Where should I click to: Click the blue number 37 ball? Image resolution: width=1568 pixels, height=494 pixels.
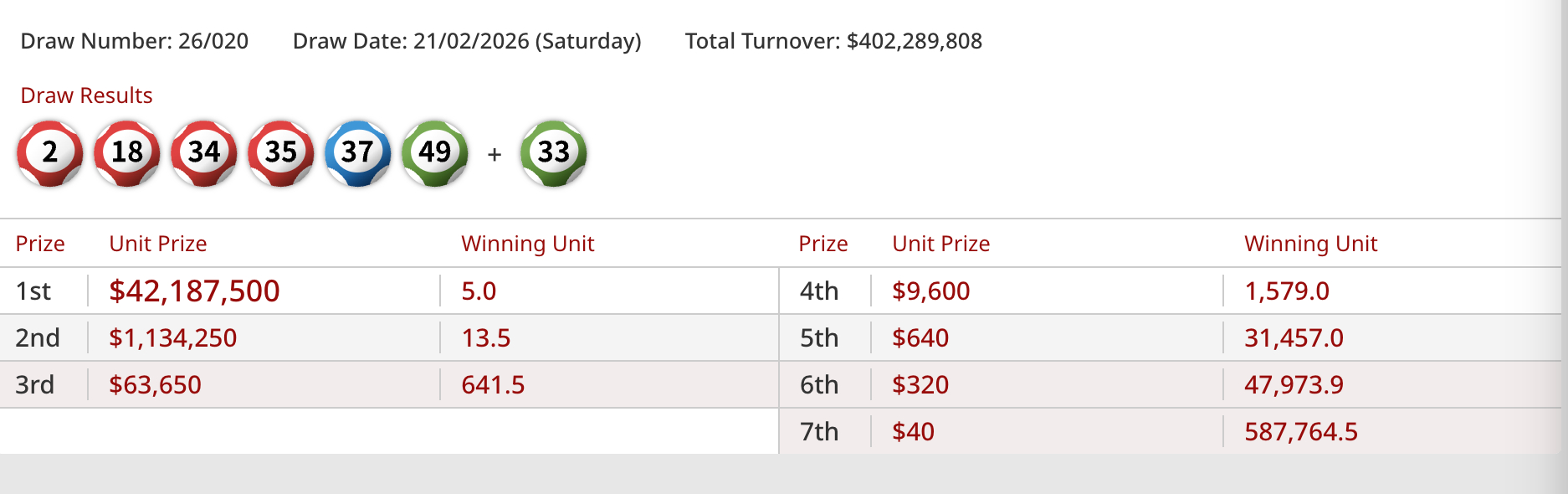(x=358, y=152)
